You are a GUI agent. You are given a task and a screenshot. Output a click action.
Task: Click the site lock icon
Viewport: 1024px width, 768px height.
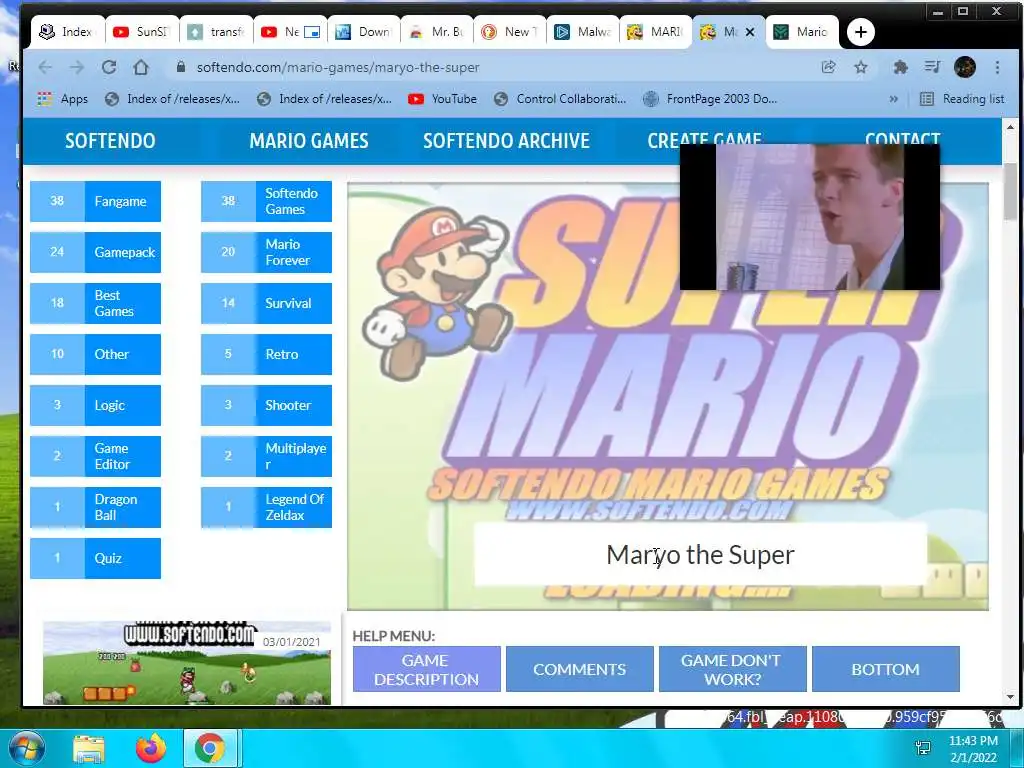tap(181, 67)
